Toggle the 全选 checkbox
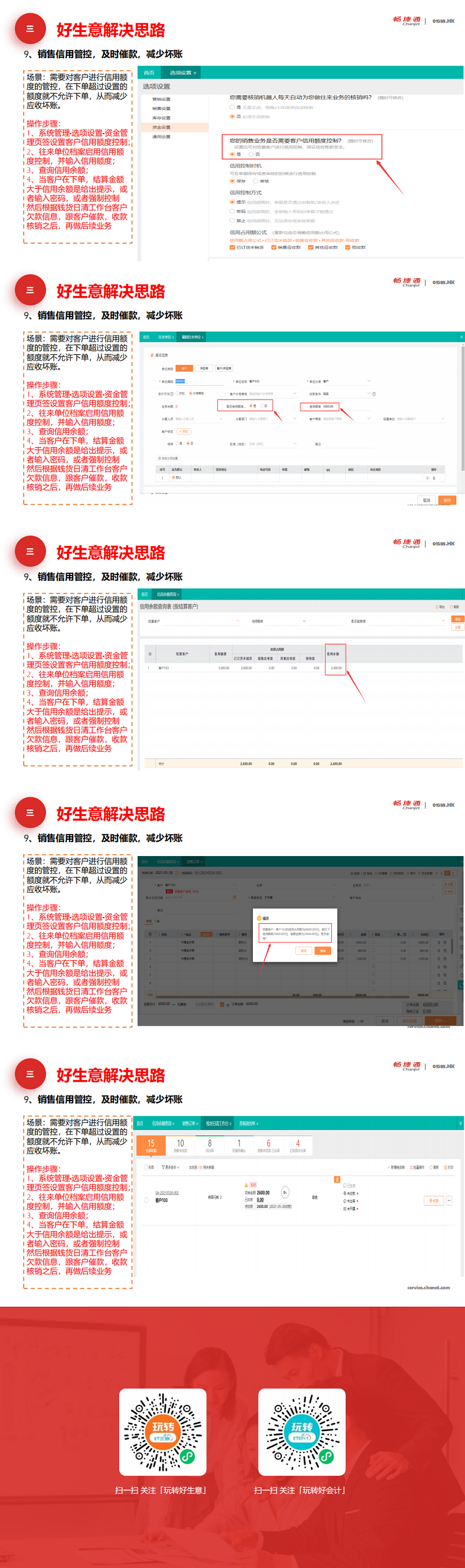The width and height of the screenshot is (465, 1568). 146,1167
